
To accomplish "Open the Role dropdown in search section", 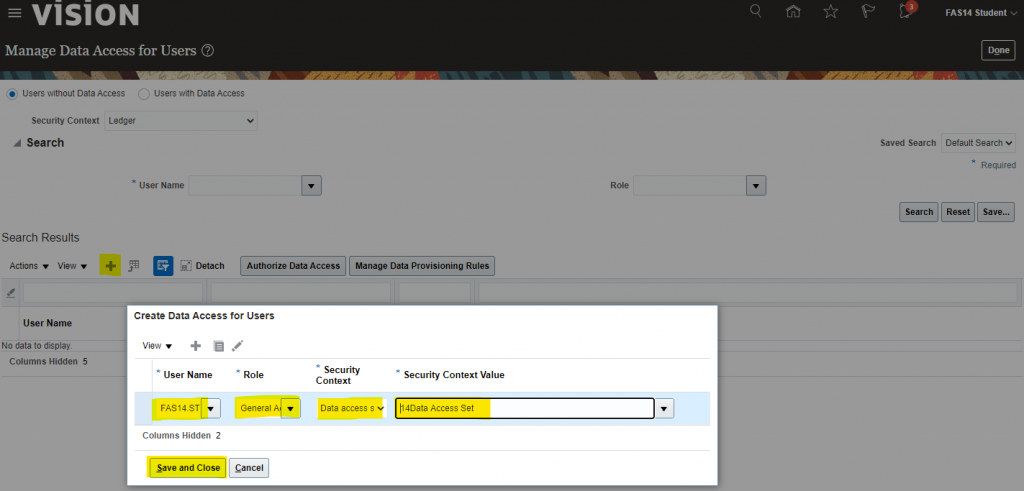I will pyautogui.click(x=756, y=186).
